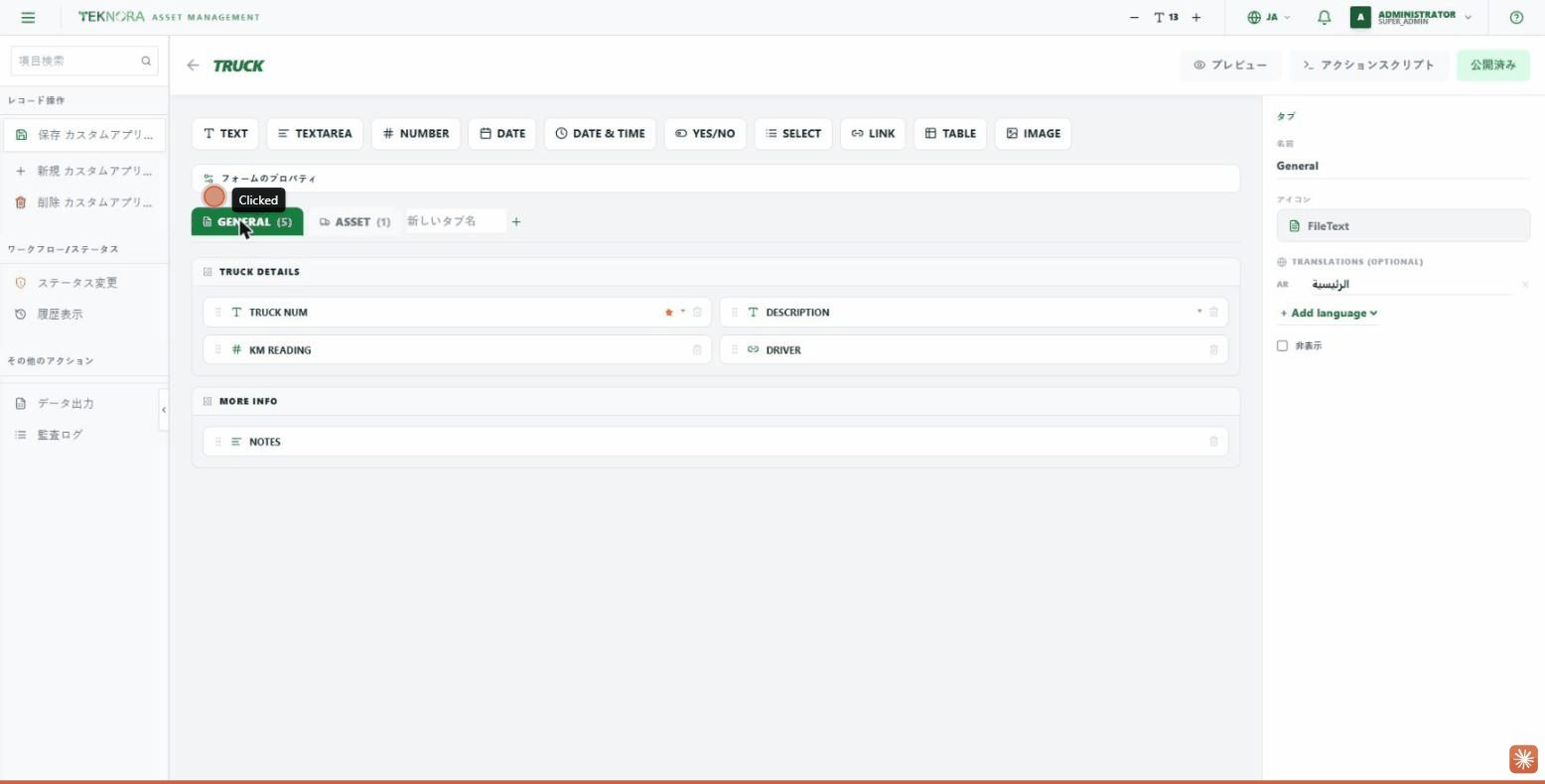This screenshot has width=1545, height=784.
Task: Open the Administrator user menu
Action: pyautogui.click(x=1411, y=17)
